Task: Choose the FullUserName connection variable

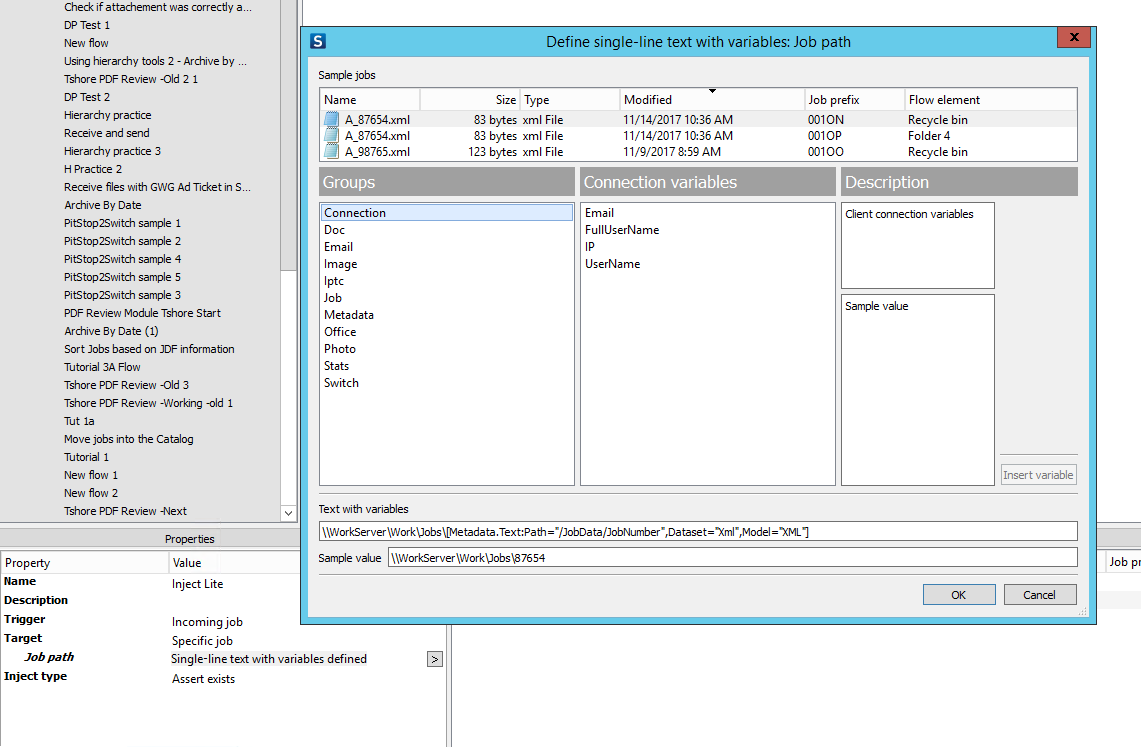Action: pos(622,230)
